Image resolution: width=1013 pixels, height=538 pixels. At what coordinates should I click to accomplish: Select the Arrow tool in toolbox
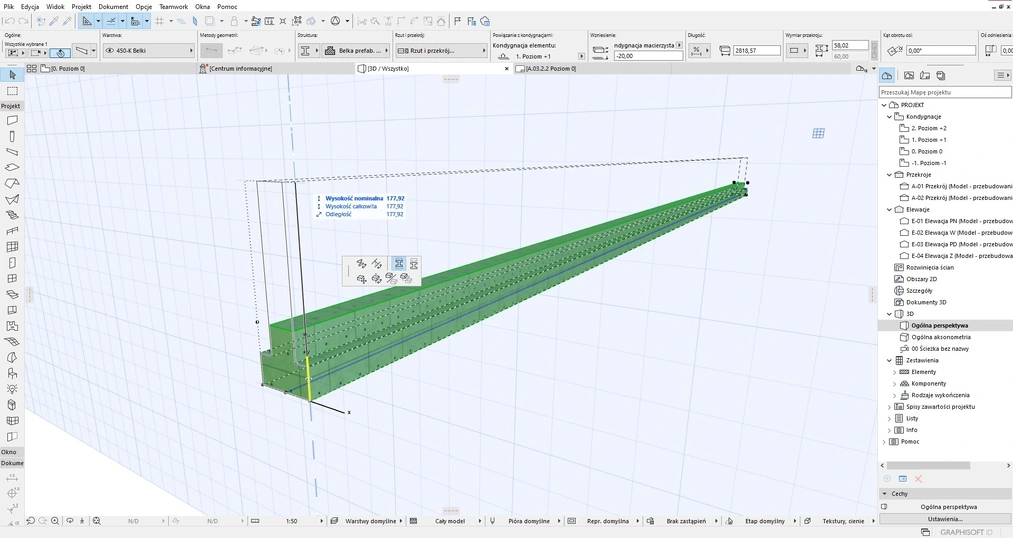click(12, 75)
